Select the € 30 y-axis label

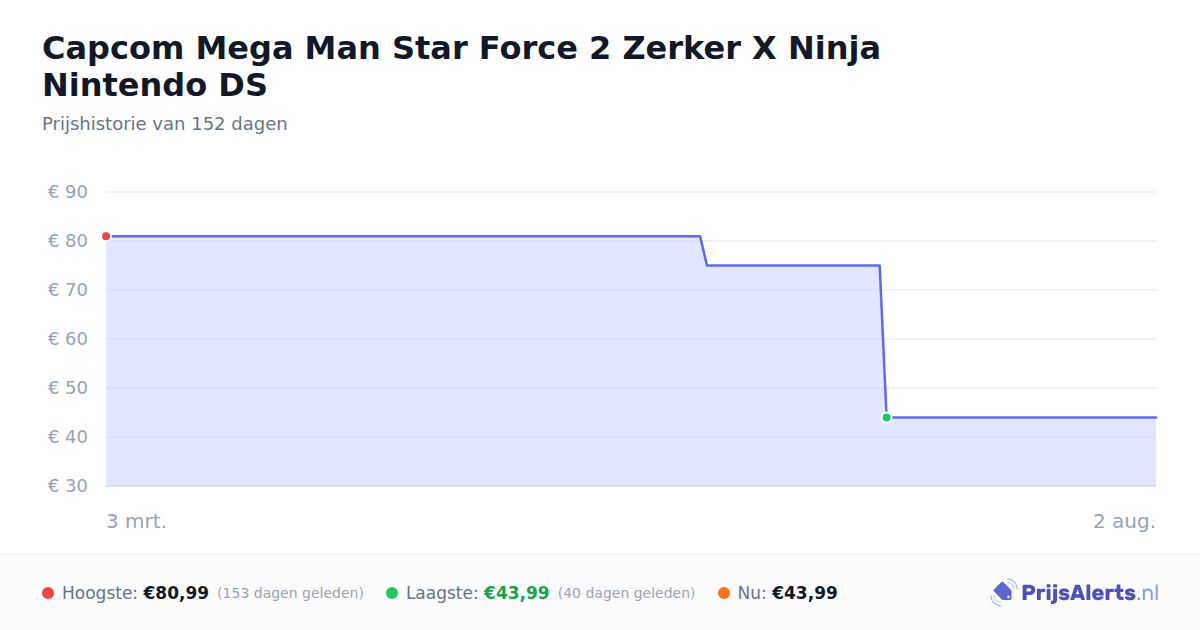(x=68, y=486)
